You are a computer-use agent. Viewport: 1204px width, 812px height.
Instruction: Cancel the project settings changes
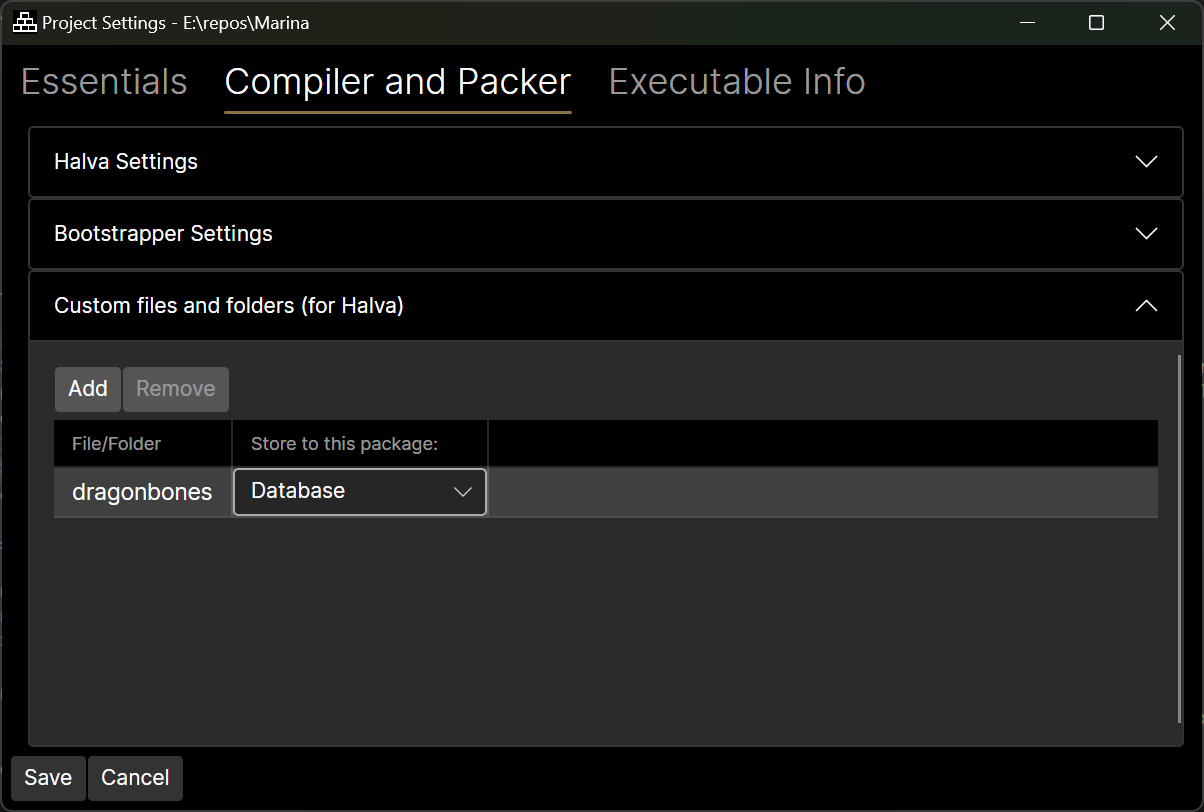(135, 778)
